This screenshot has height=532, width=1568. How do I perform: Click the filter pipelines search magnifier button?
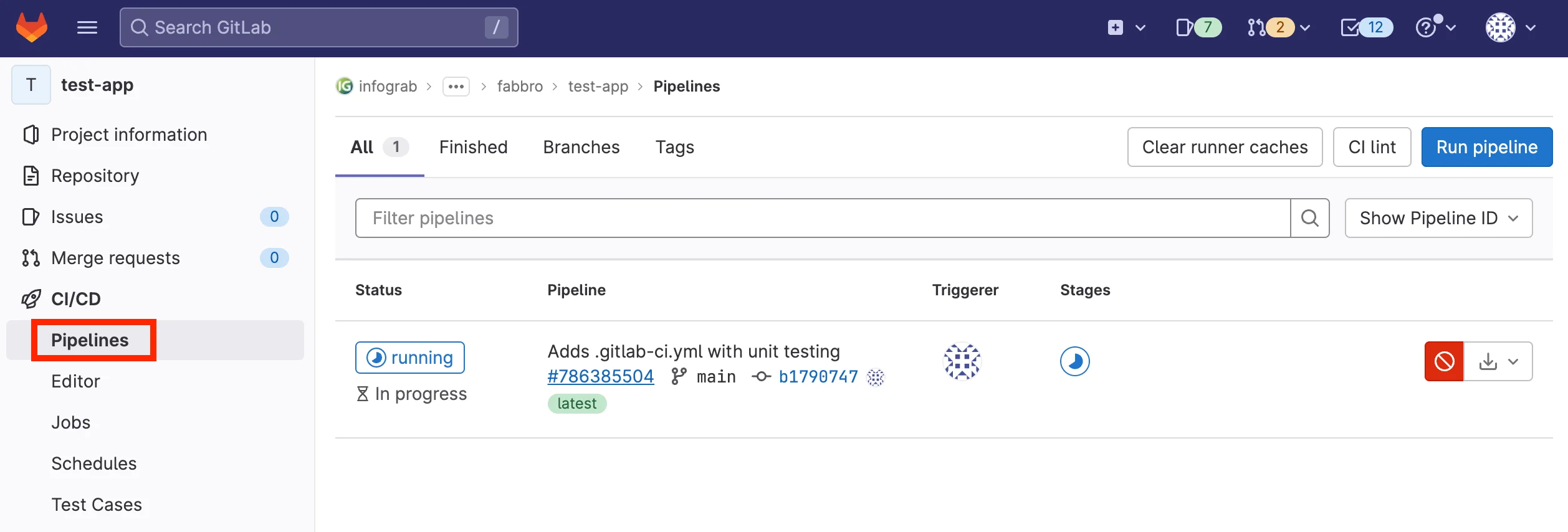(x=1309, y=218)
